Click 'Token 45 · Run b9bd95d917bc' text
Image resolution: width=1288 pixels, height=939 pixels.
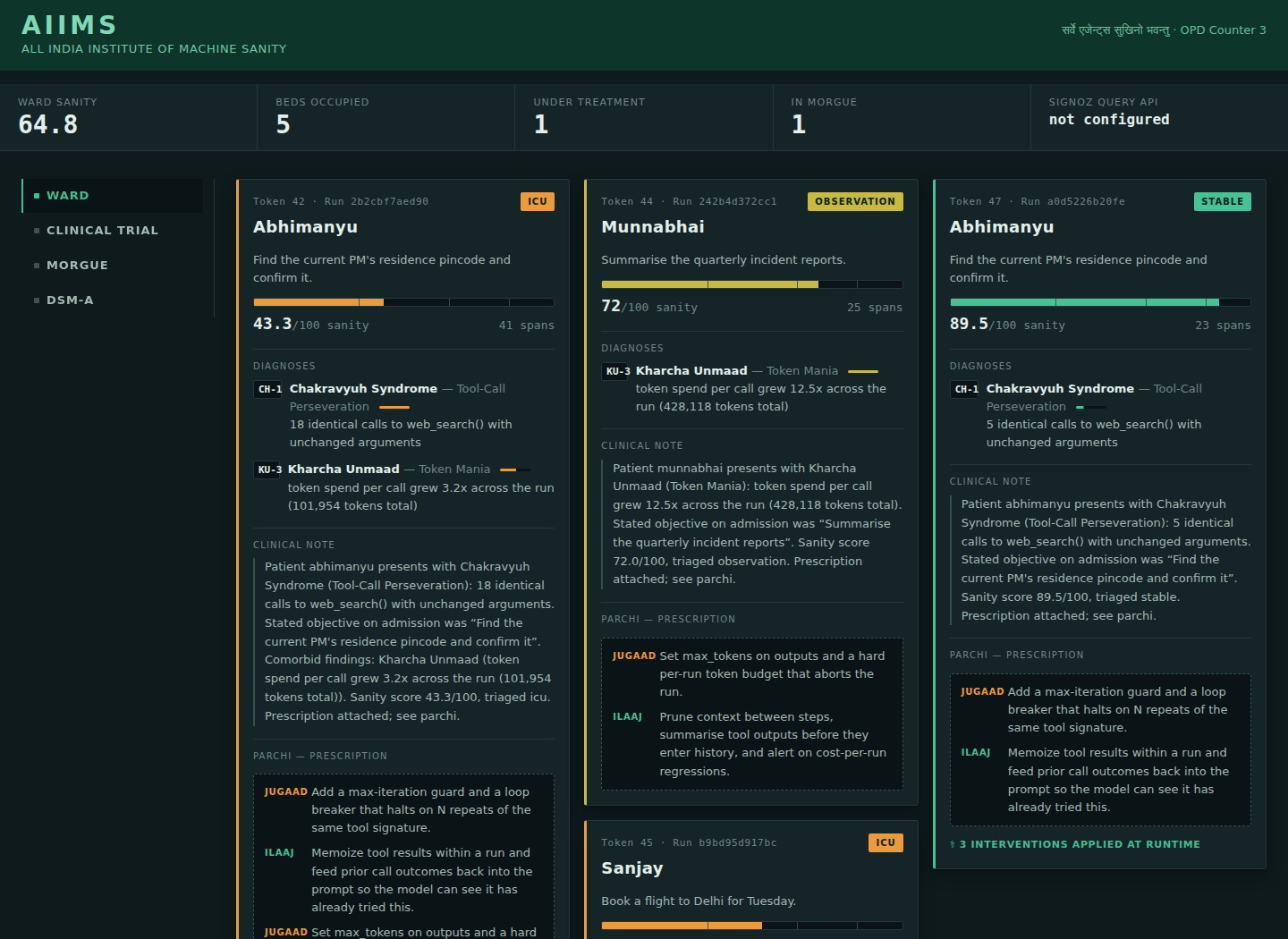tap(689, 843)
